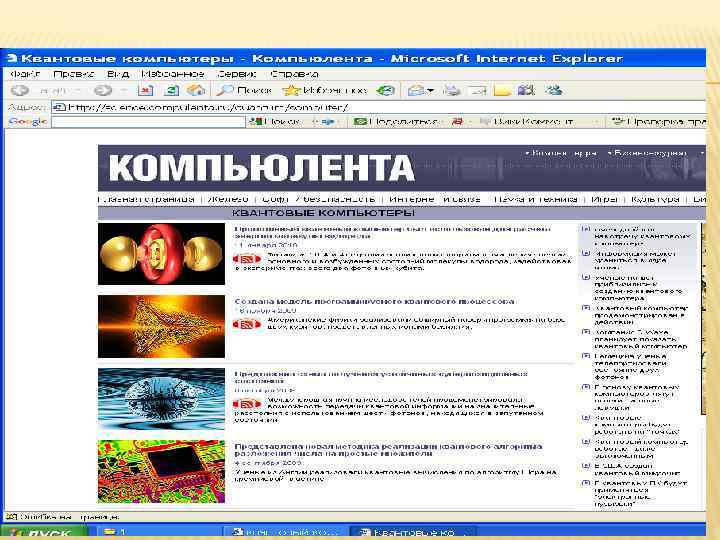Print the page using printer icon
The height and width of the screenshot is (540, 720).
tap(452, 90)
